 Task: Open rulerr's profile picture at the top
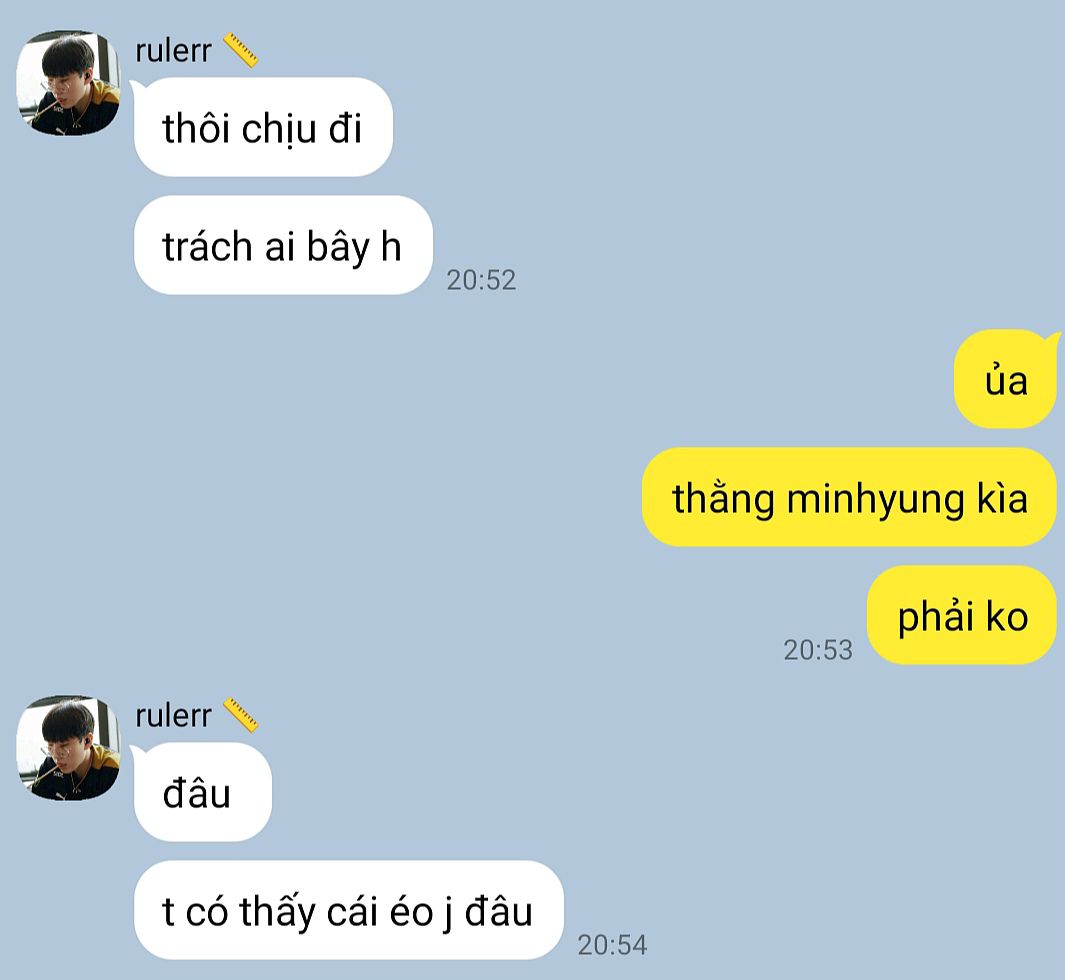click(x=68, y=83)
